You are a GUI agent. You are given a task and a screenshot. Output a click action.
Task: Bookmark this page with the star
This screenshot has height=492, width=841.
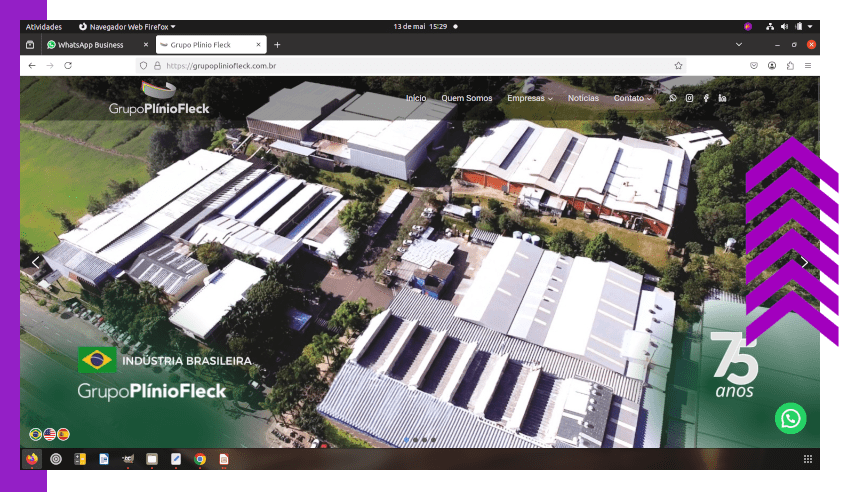point(678,65)
